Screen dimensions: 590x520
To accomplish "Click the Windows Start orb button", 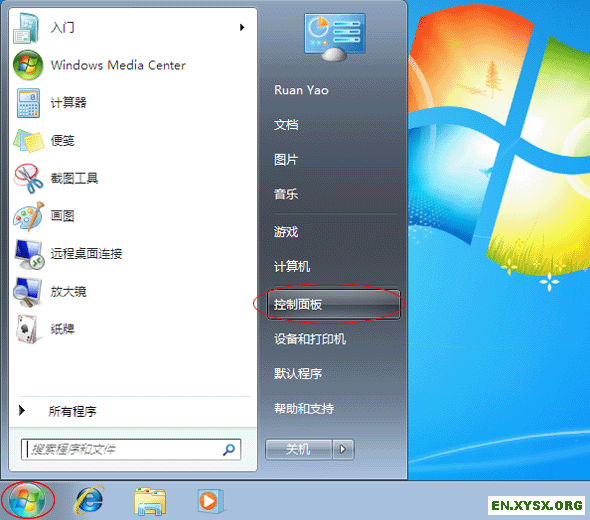I will [27, 500].
